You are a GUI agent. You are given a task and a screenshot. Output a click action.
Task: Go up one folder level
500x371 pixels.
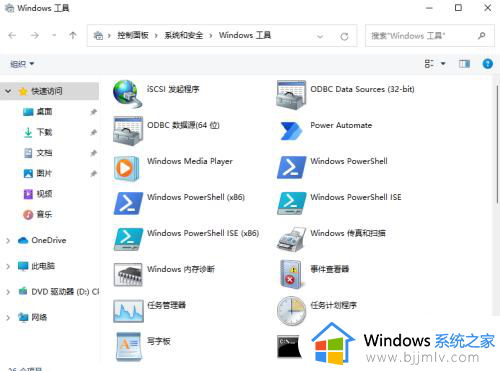[x=73, y=35]
